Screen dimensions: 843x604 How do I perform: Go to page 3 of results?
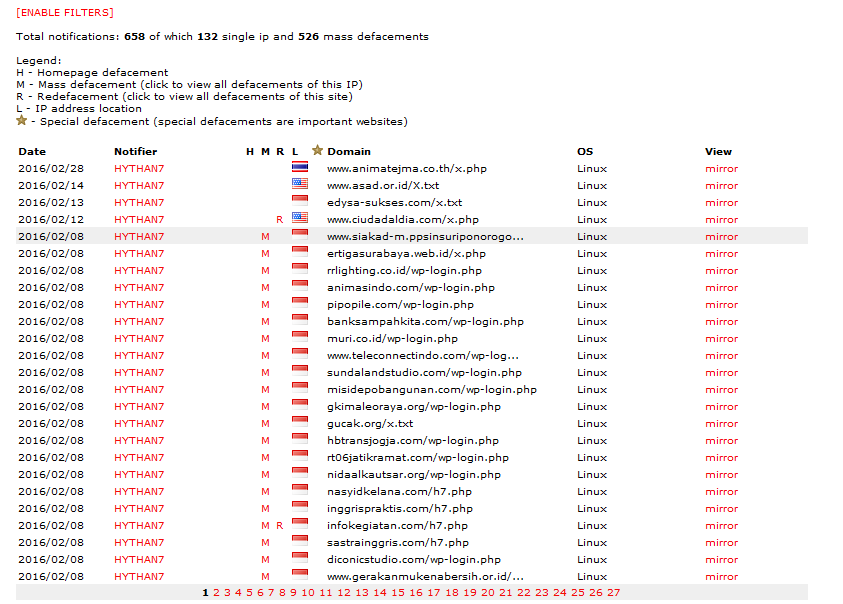(227, 592)
